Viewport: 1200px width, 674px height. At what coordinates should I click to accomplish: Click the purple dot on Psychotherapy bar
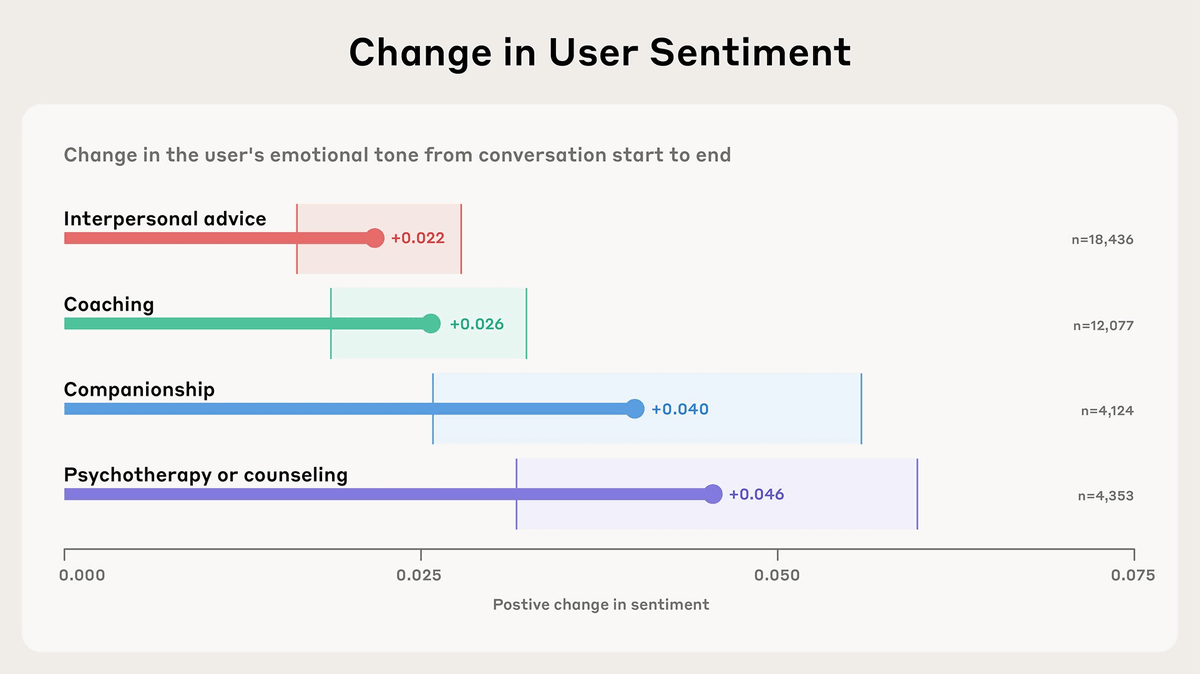click(712, 494)
